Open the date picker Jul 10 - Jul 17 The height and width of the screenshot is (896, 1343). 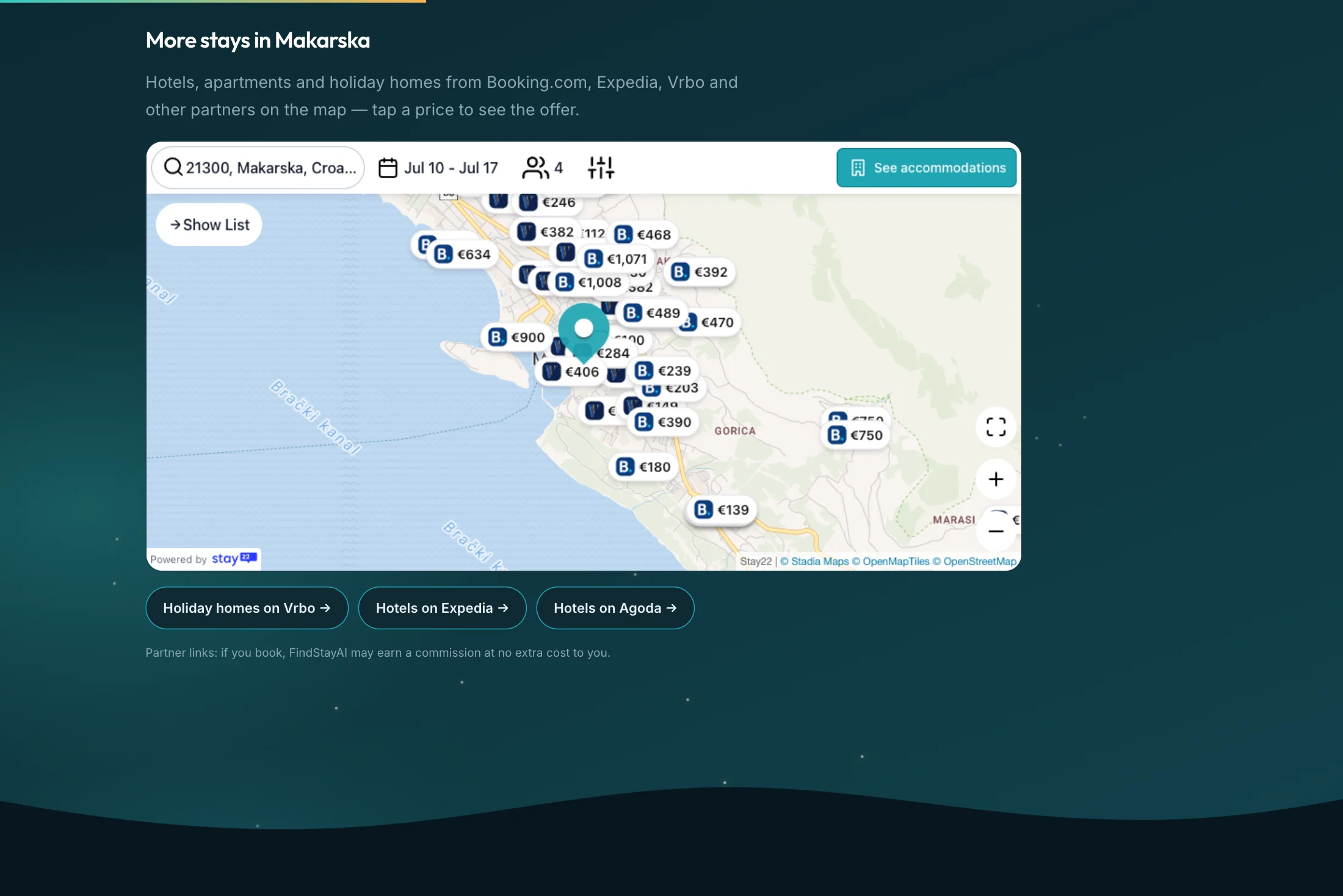438,168
